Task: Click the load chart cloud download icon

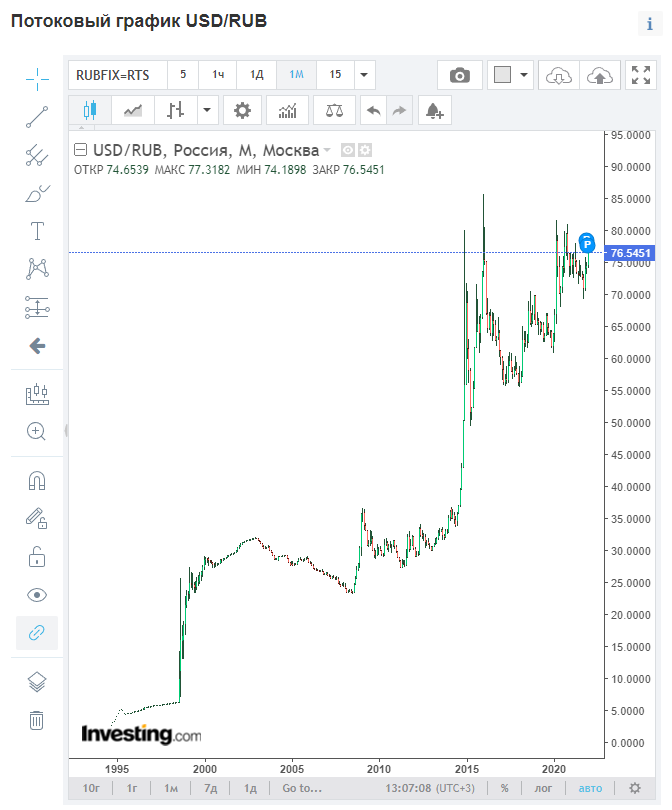Action: [x=559, y=75]
